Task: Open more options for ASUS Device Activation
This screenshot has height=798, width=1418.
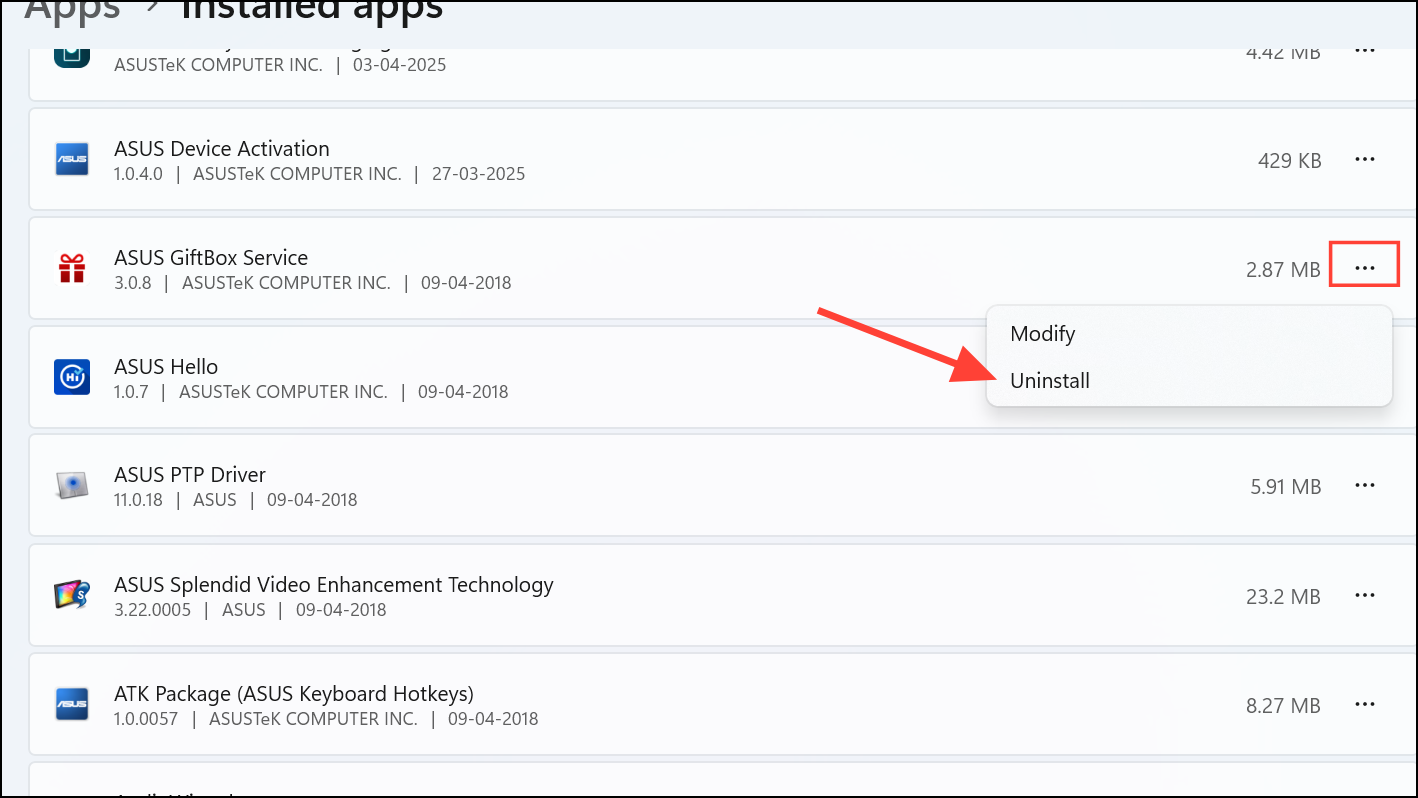Action: [x=1364, y=159]
